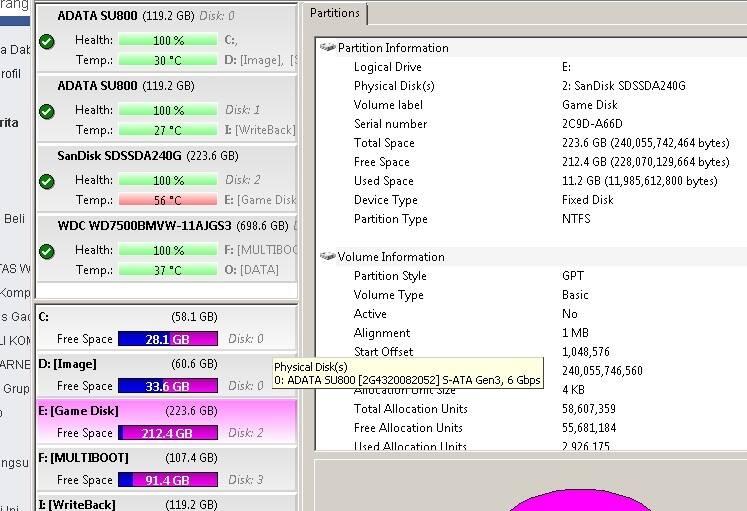The height and width of the screenshot is (511, 747).
Task: Click the green check icon beside Disk 1
Action: click(x=47, y=112)
